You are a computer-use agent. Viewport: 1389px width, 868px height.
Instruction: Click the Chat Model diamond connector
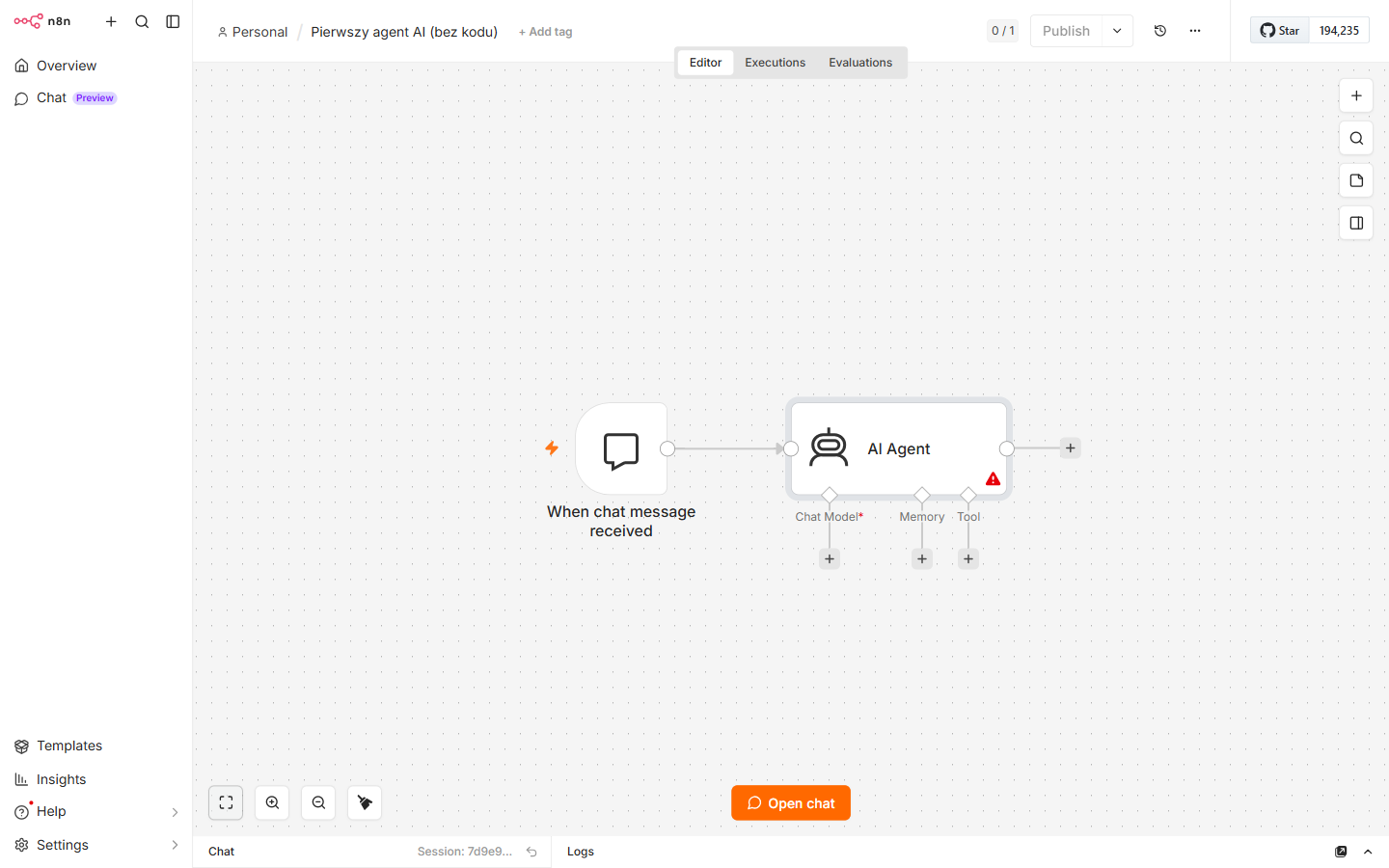[x=830, y=495]
